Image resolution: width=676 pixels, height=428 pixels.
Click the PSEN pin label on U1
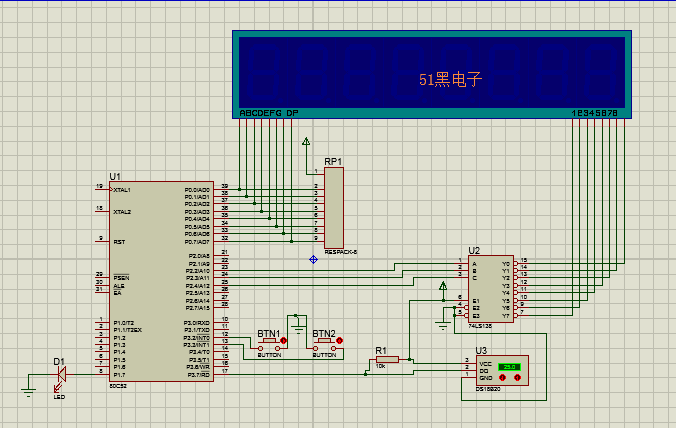click(121, 278)
